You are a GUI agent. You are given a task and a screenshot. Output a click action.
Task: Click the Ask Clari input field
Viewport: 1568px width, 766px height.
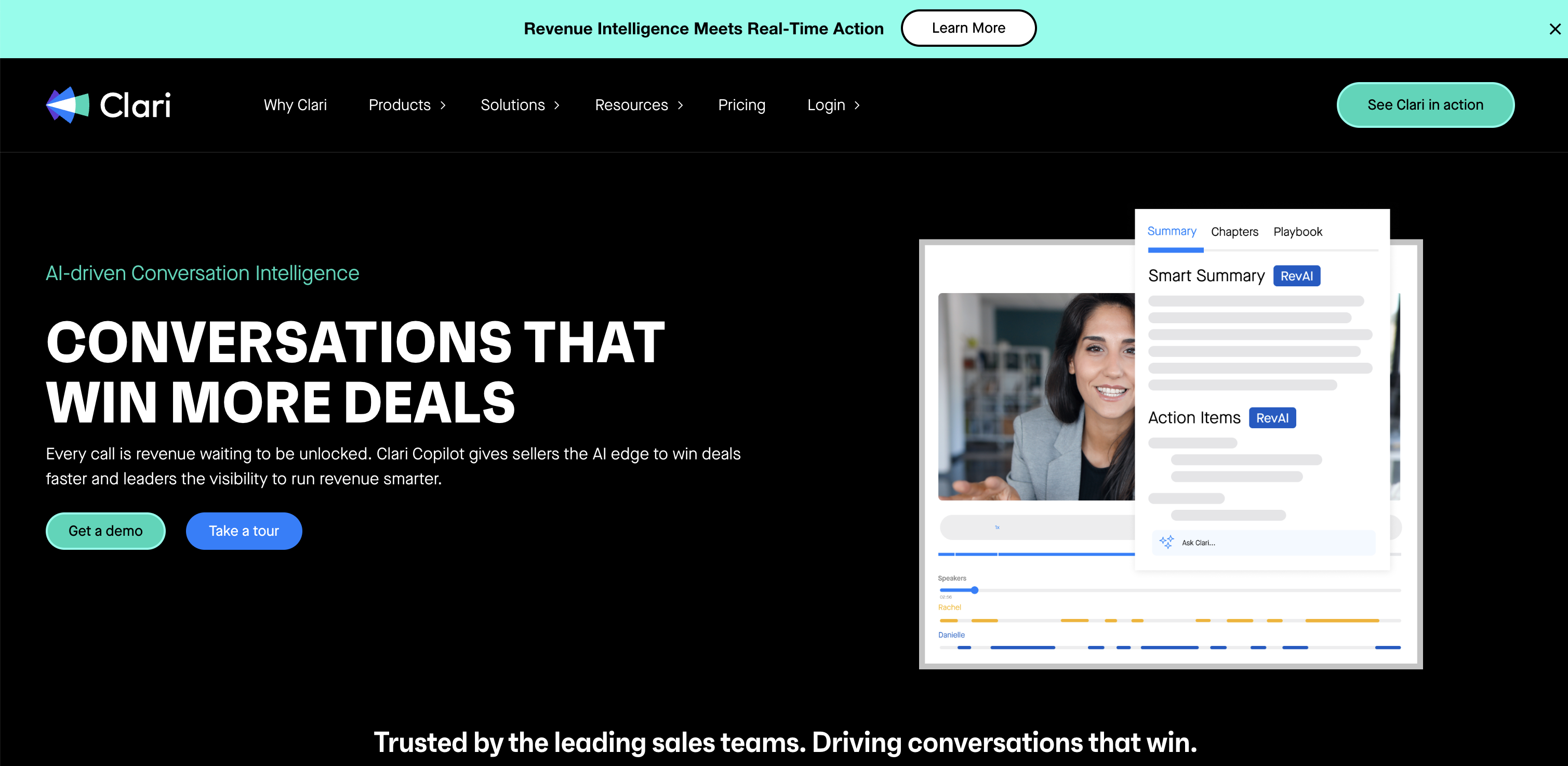[x=1263, y=543]
